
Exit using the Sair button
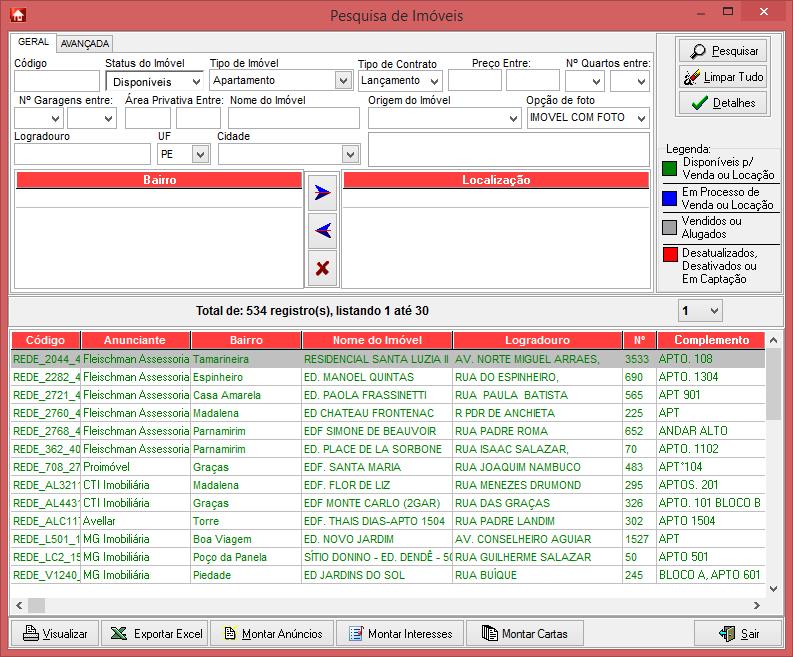coord(739,633)
